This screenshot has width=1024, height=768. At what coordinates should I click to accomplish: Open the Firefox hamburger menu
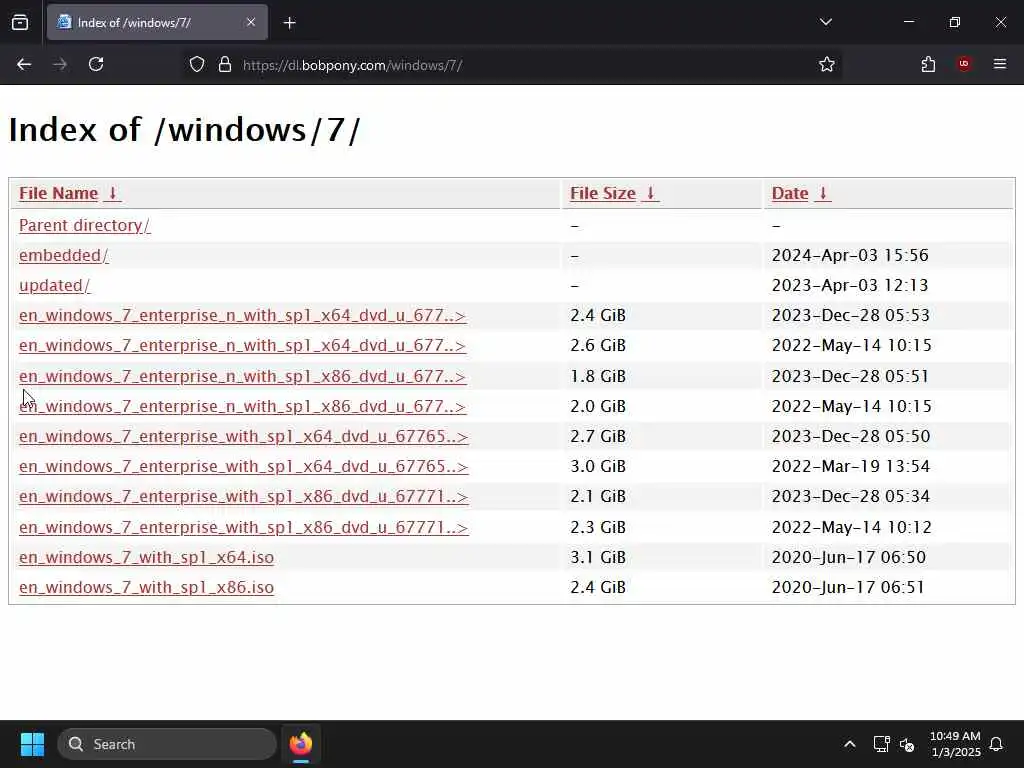(x=1000, y=64)
